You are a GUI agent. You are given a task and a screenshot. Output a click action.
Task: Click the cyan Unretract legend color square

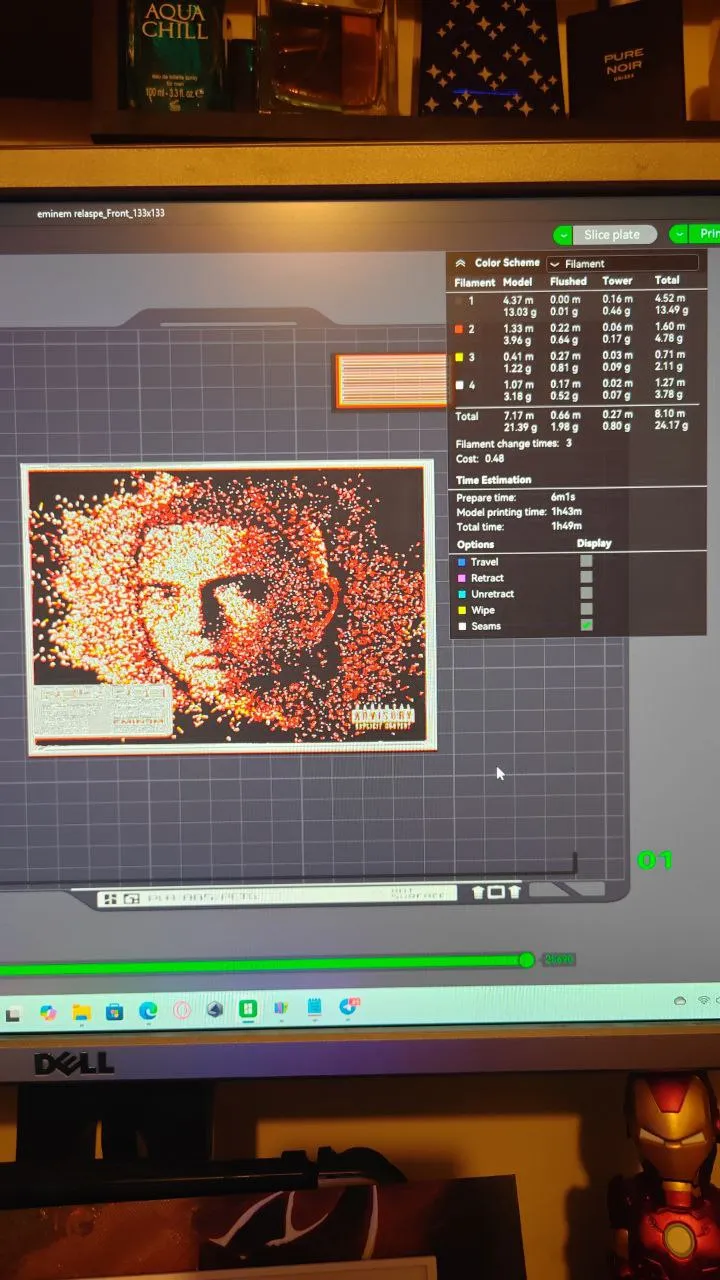point(461,594)
